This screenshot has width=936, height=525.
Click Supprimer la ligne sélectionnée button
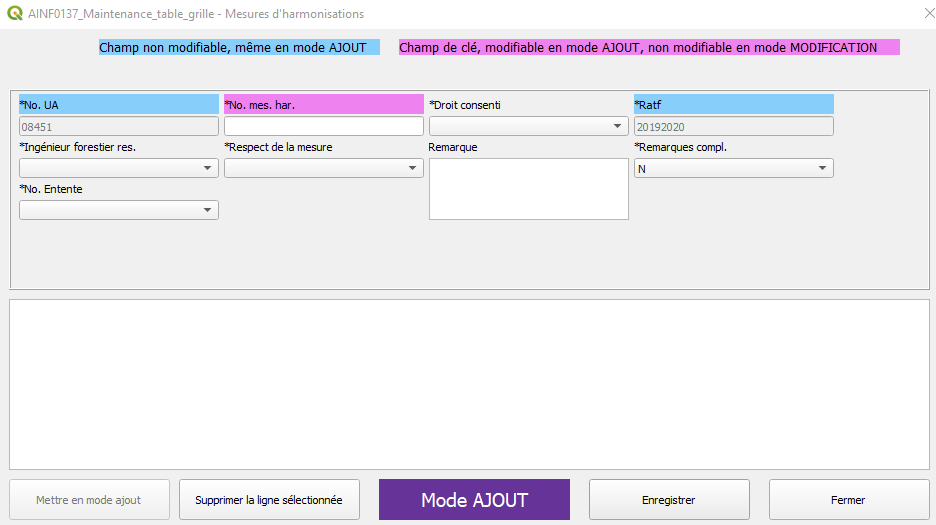(x=269, y=500)
